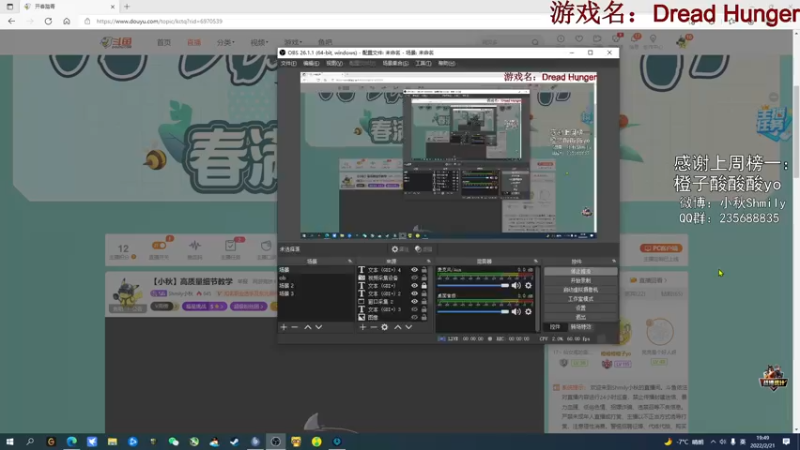Click the Douyu logo in site header

116,42
